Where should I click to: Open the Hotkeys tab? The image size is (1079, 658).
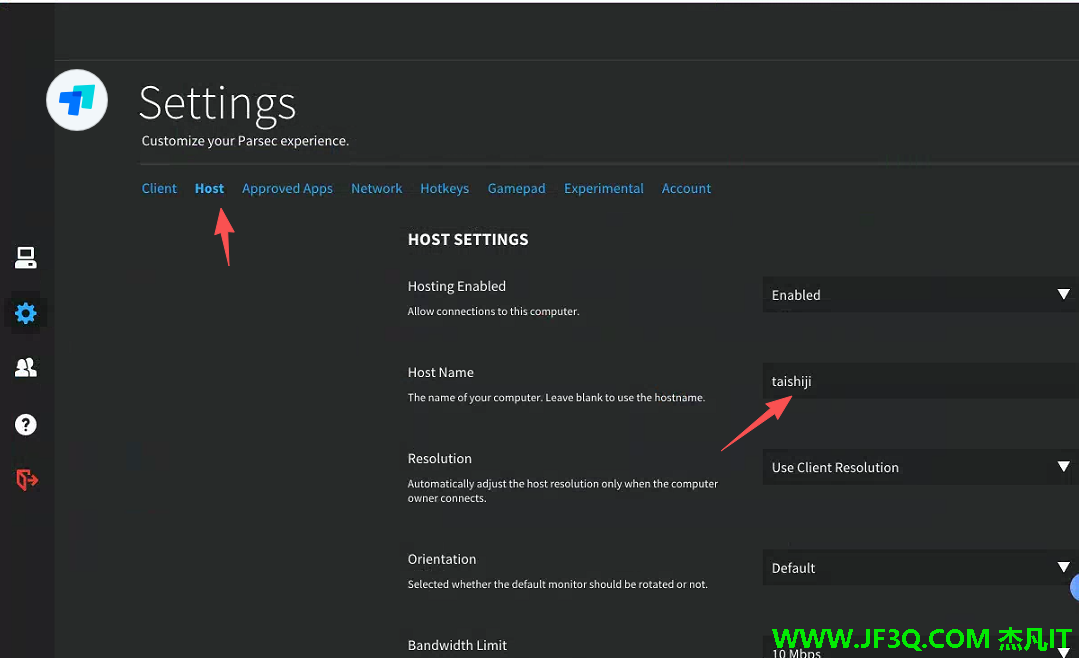click(x=444, y=188)
